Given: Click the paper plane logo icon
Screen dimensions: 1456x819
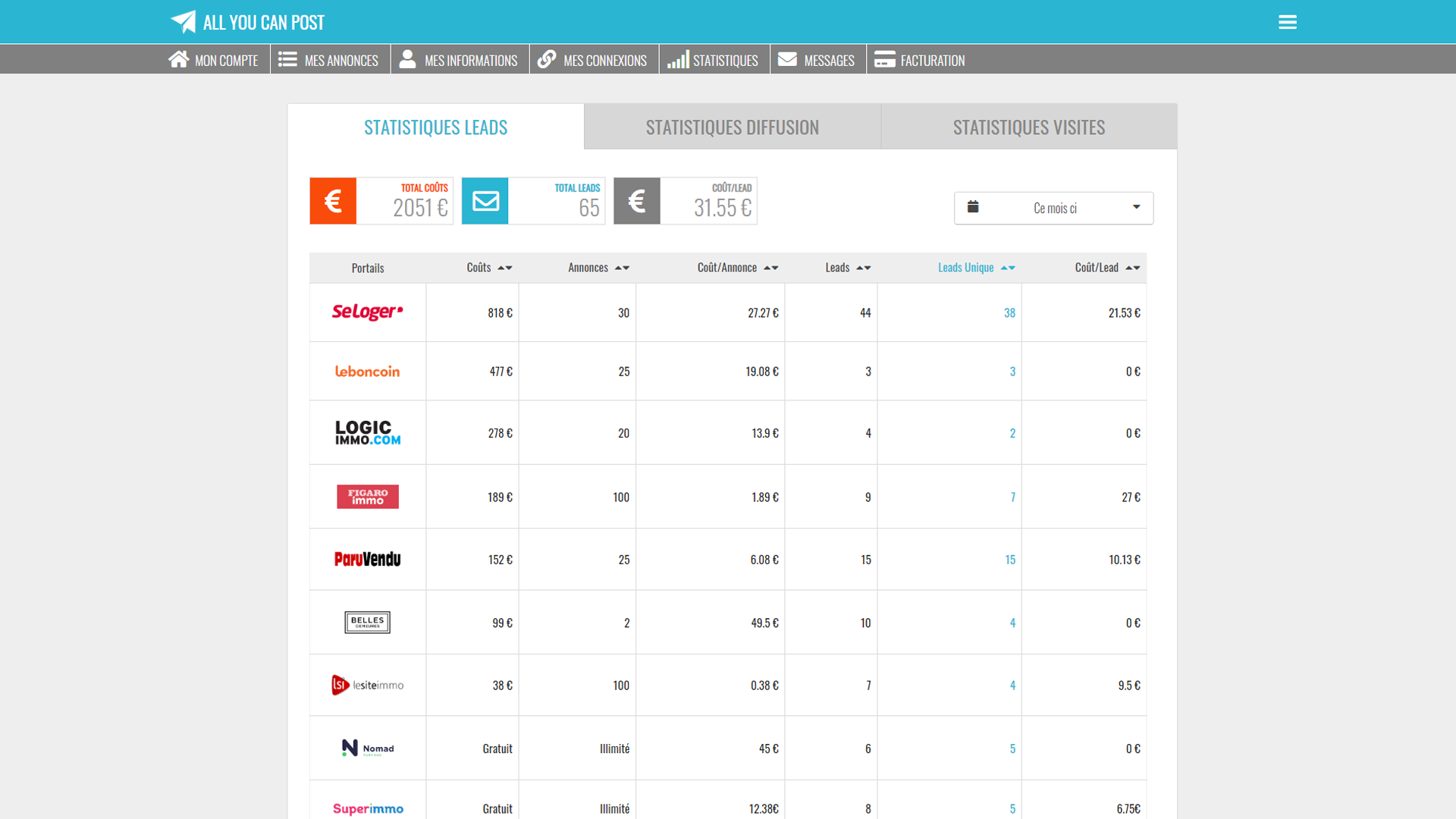Looking at the screenshot, I should tap(183, 22).
